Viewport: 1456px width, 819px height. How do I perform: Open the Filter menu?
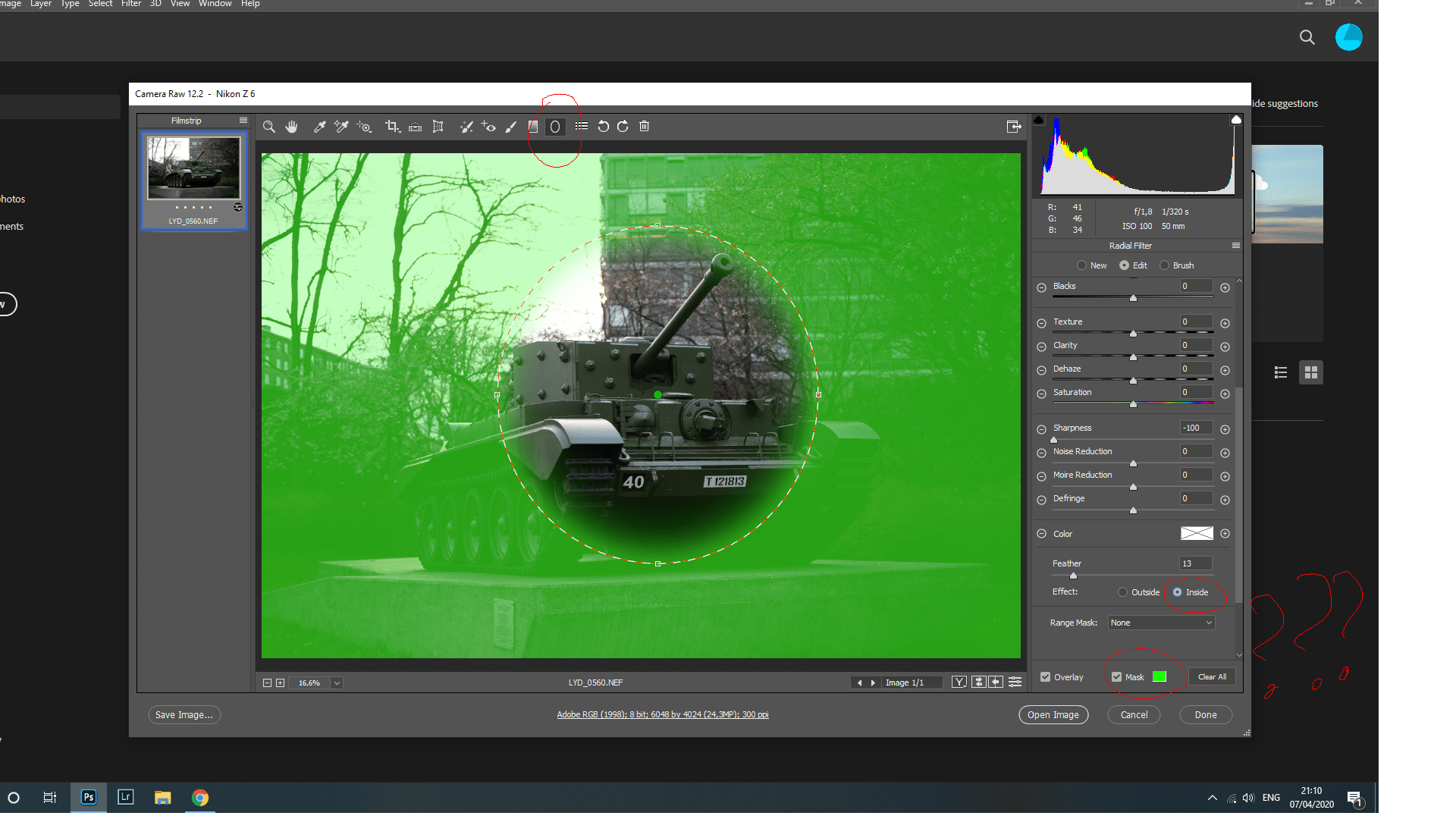click(x=130, y=4)
